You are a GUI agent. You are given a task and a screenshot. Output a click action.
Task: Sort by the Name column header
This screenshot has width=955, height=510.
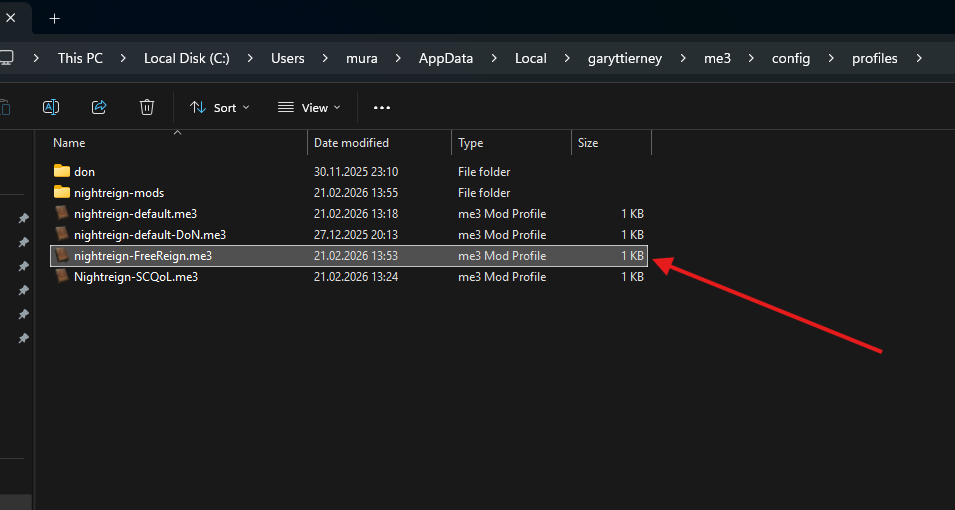[x=69, y=143]
